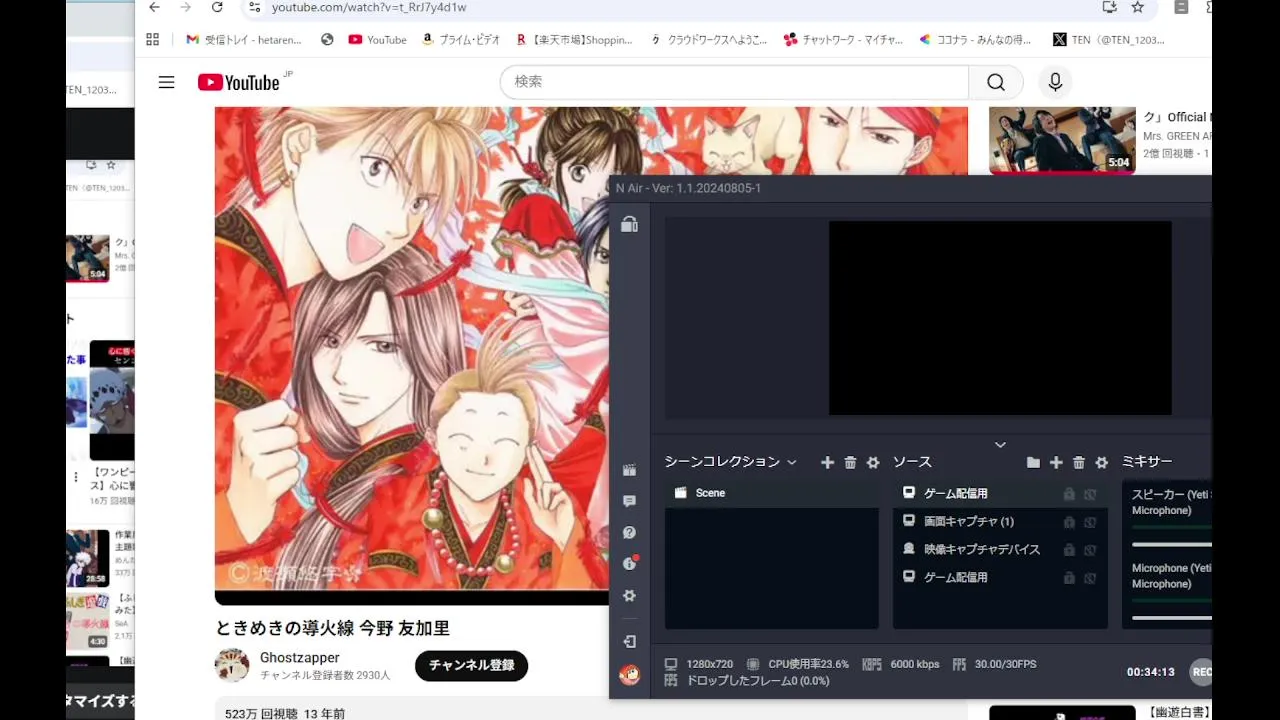Open the information icon with red notification dot
1280x720 pixels.
coord(629,564)
